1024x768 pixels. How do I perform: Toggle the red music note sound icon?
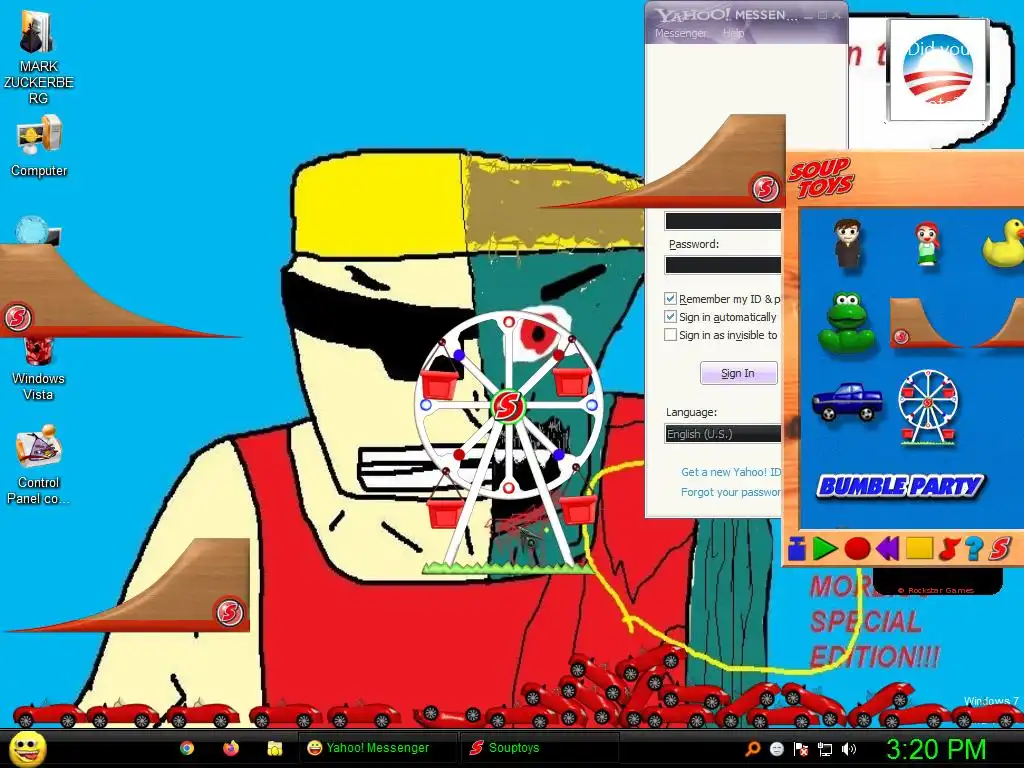[x=948, y=549]
